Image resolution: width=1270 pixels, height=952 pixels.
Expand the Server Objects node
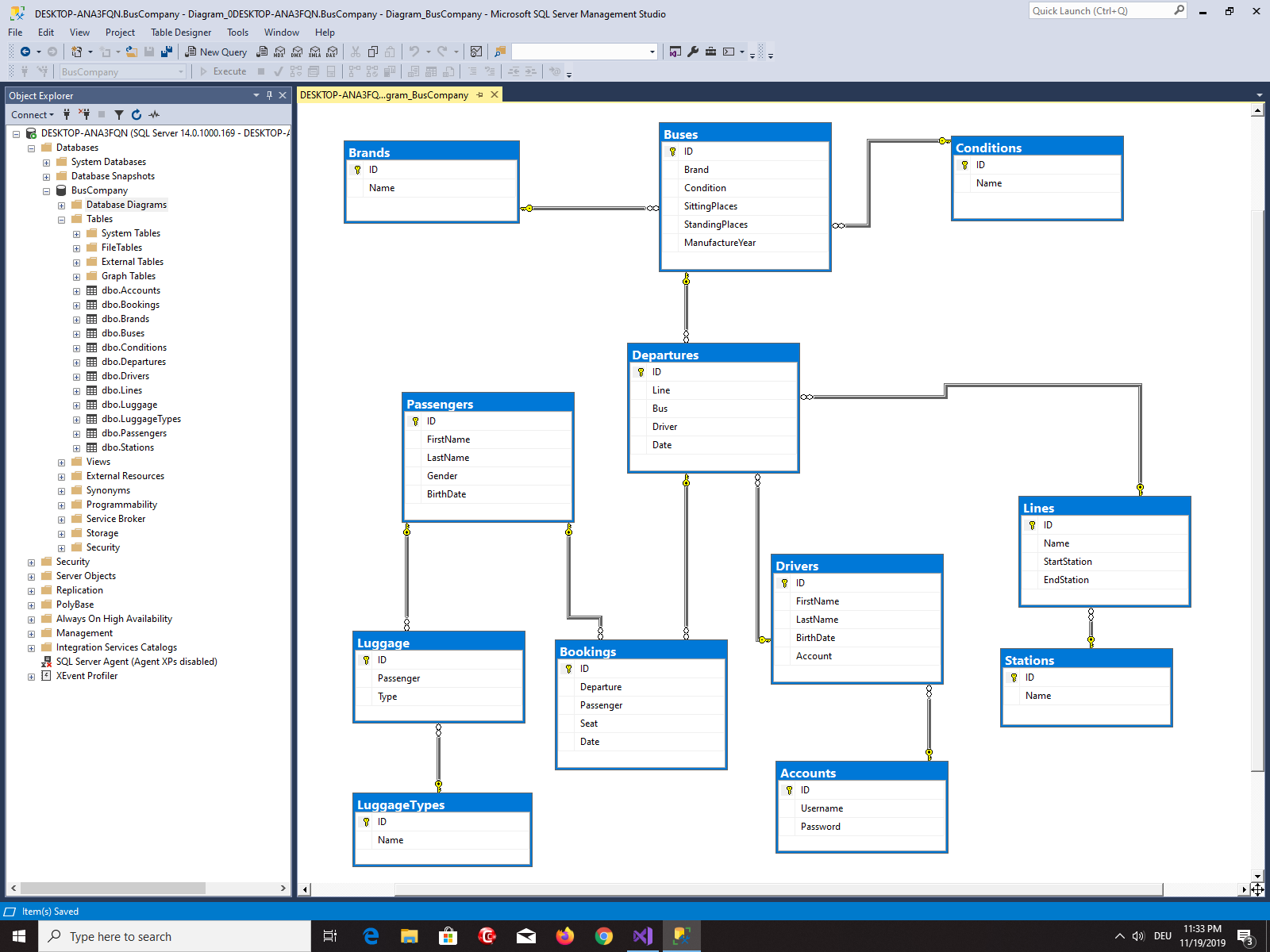coord(31,576)
